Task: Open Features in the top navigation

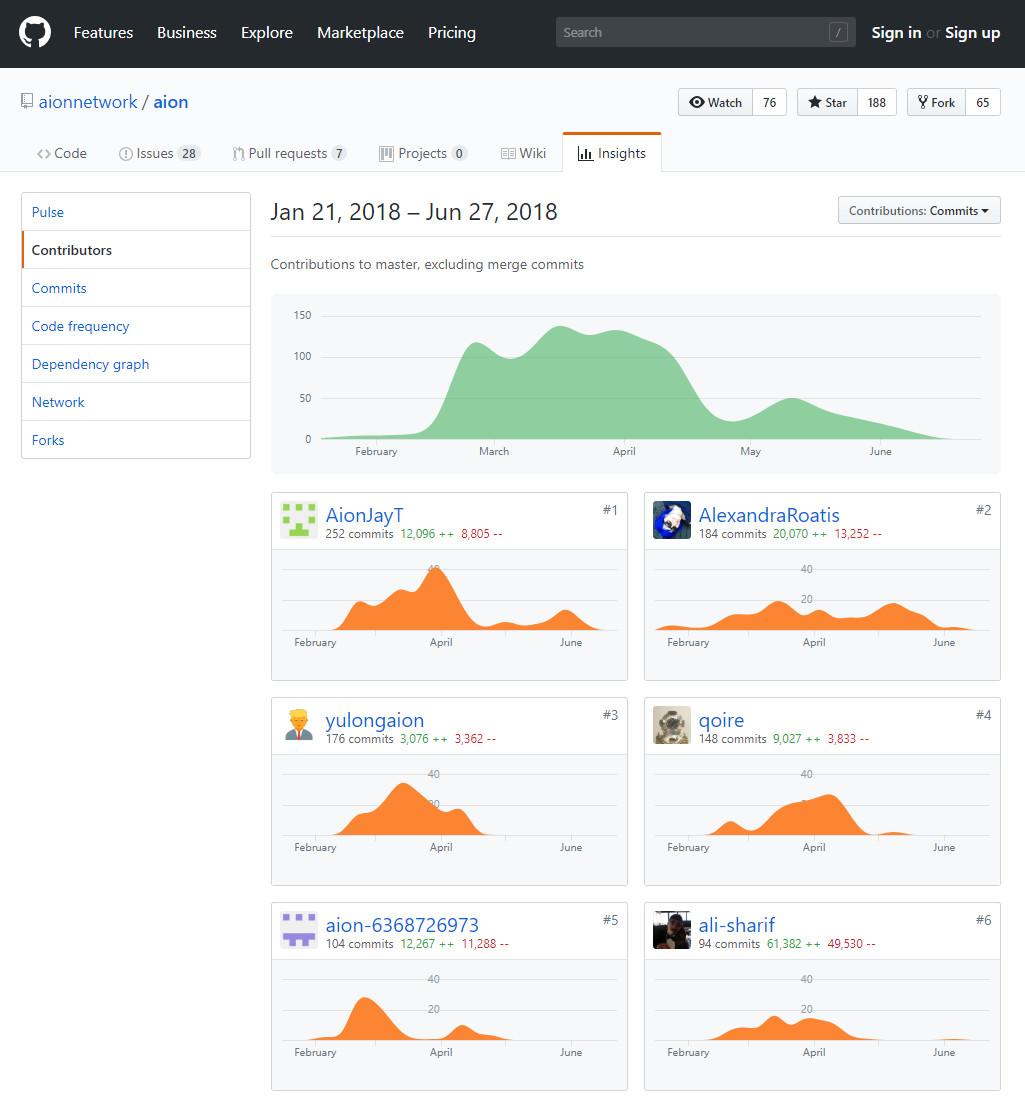Action: [103, 33]
